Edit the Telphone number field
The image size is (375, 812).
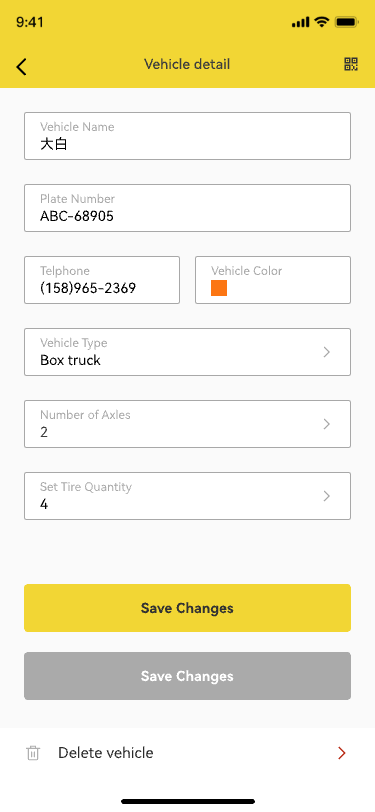tap(102, 280)
